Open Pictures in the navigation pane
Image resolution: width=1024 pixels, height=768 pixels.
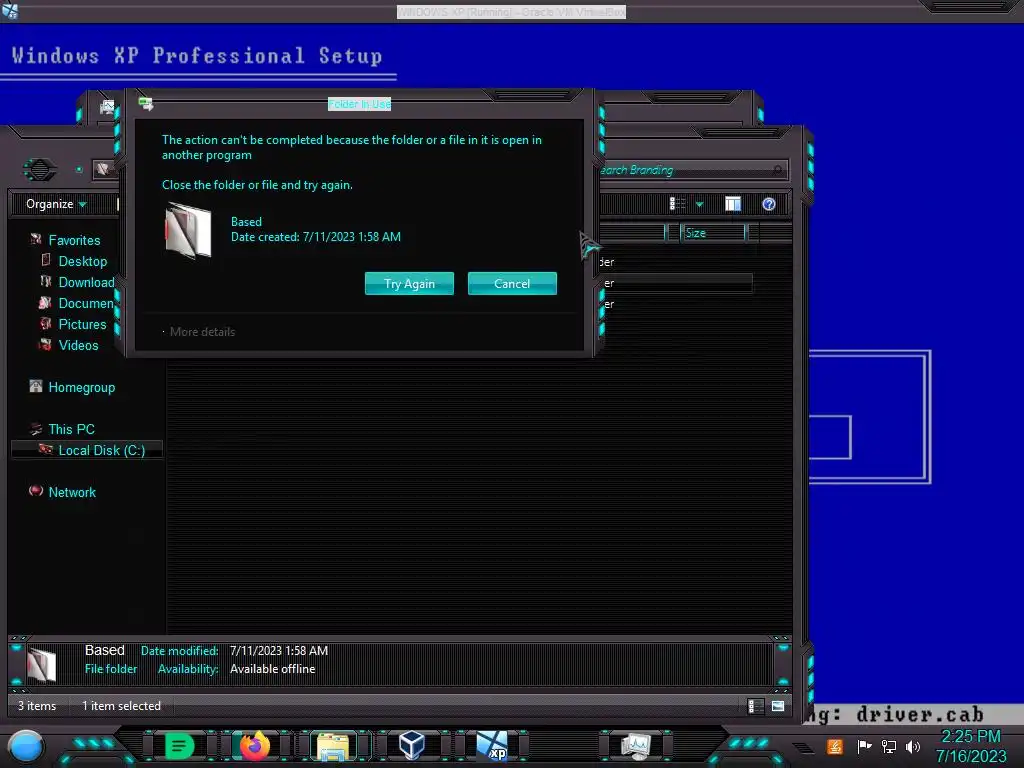coord(82,324)
